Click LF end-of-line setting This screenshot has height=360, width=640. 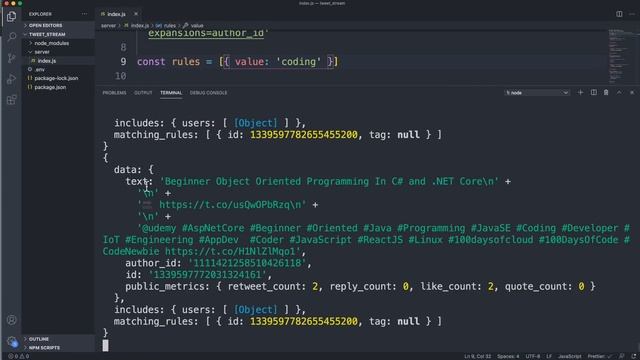point(549,356)
